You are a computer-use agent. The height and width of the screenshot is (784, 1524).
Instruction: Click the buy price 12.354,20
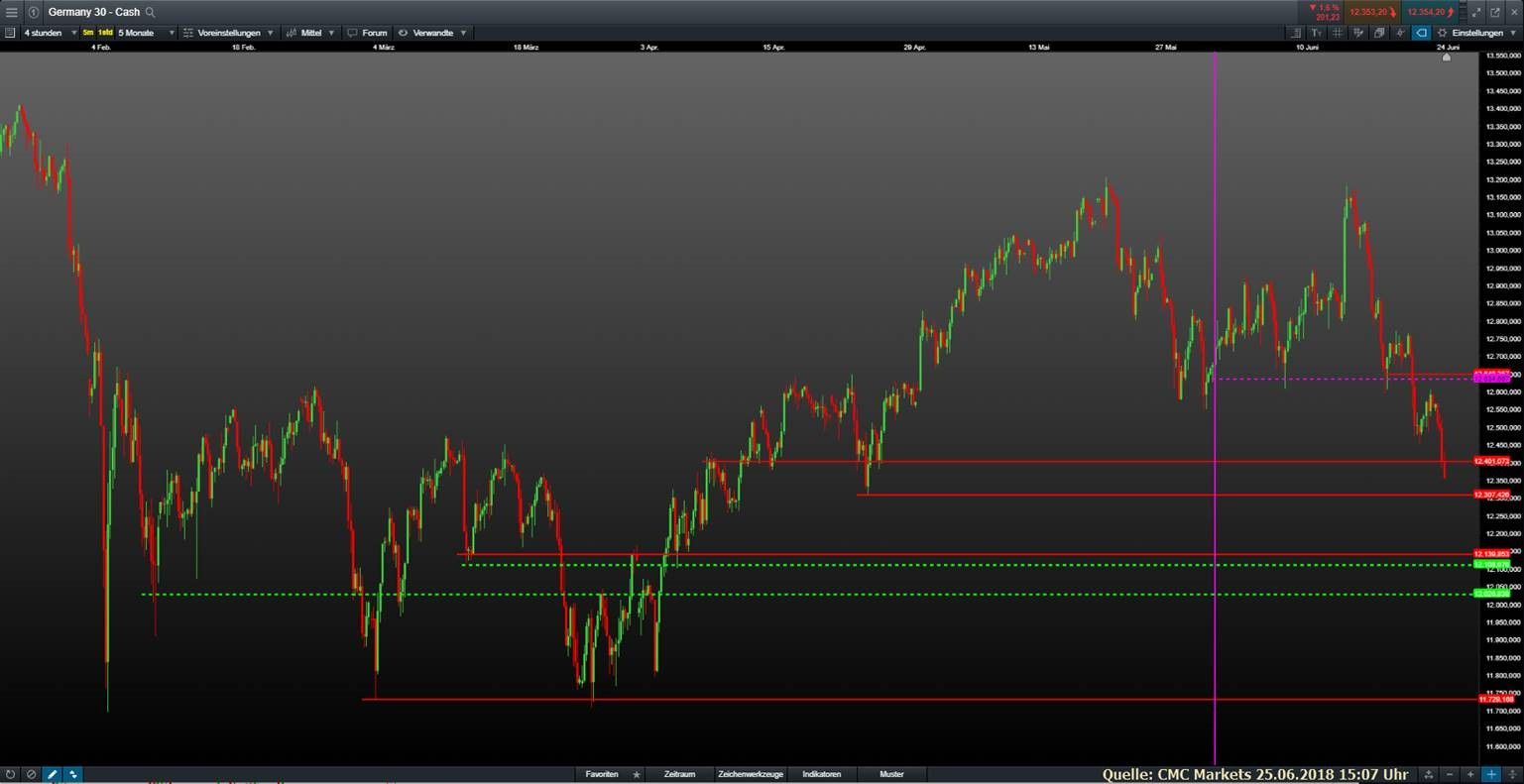(1429, 12)
